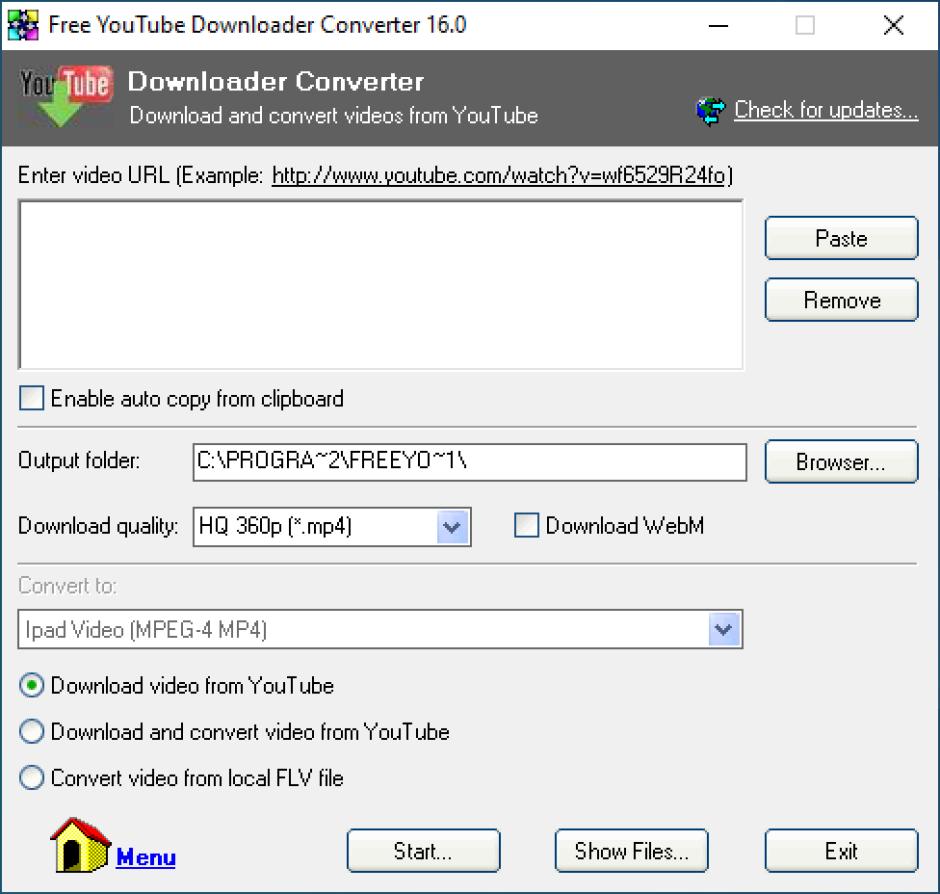Select Download and convert video option
This screenshot has width=940, height=894.
pos(32,732)
